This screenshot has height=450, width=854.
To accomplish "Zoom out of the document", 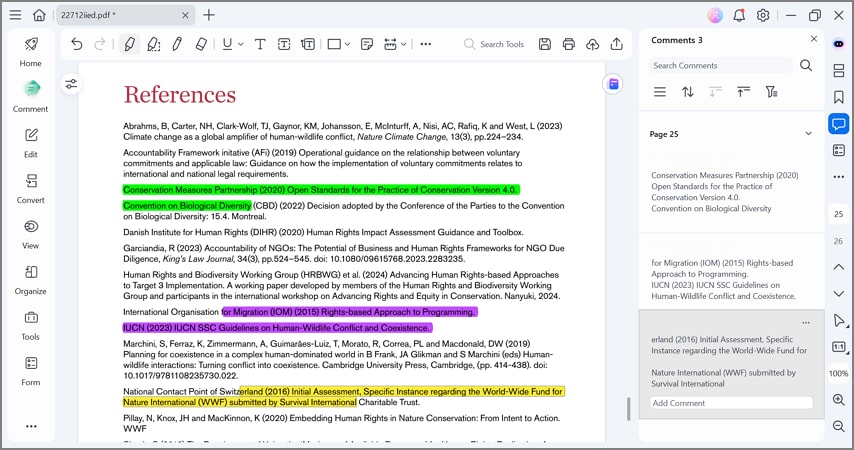I will (839, 426).
